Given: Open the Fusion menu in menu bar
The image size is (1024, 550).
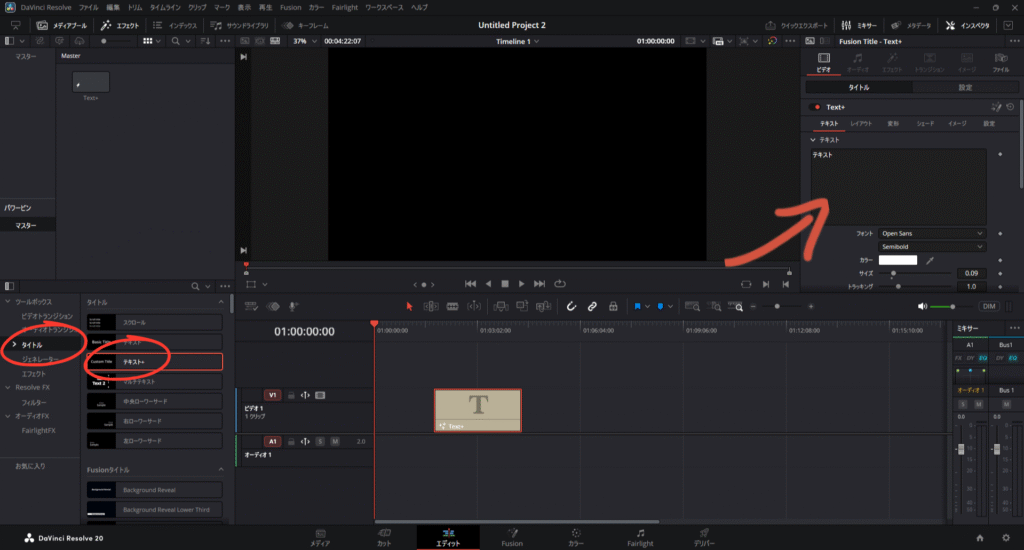Looking at the screenshot, I should 290,7.
